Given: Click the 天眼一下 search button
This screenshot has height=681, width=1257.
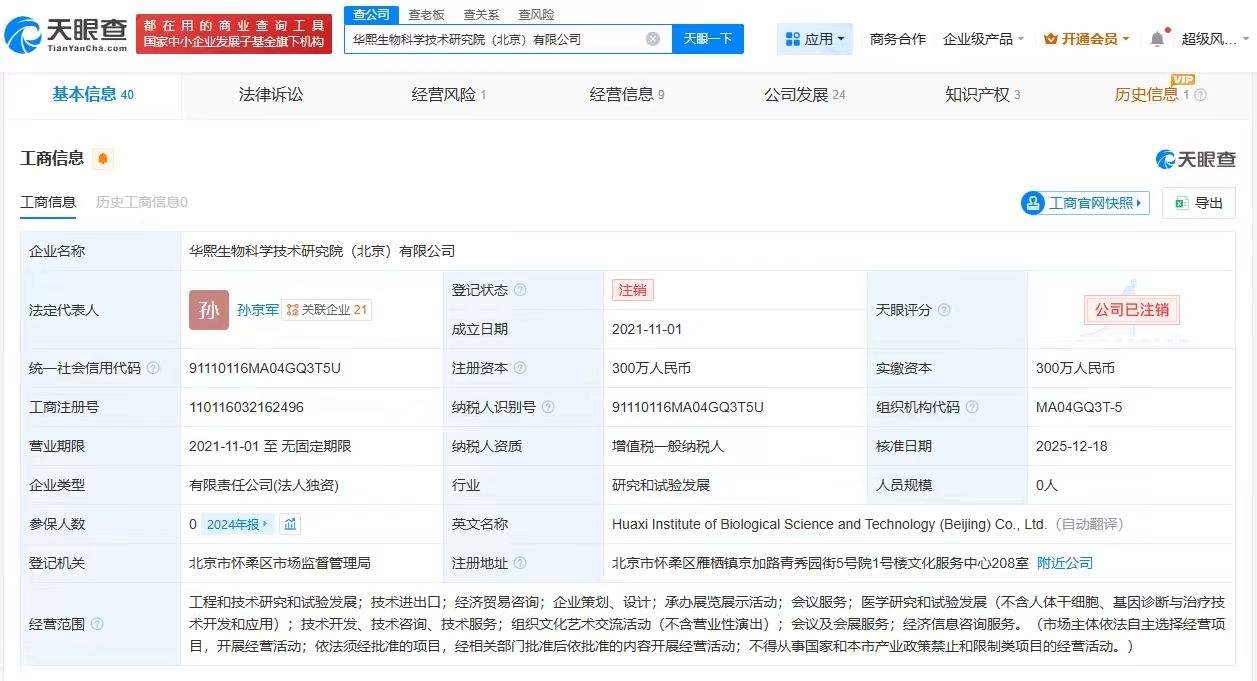Looking at the screenshot, I should (707, 39).
